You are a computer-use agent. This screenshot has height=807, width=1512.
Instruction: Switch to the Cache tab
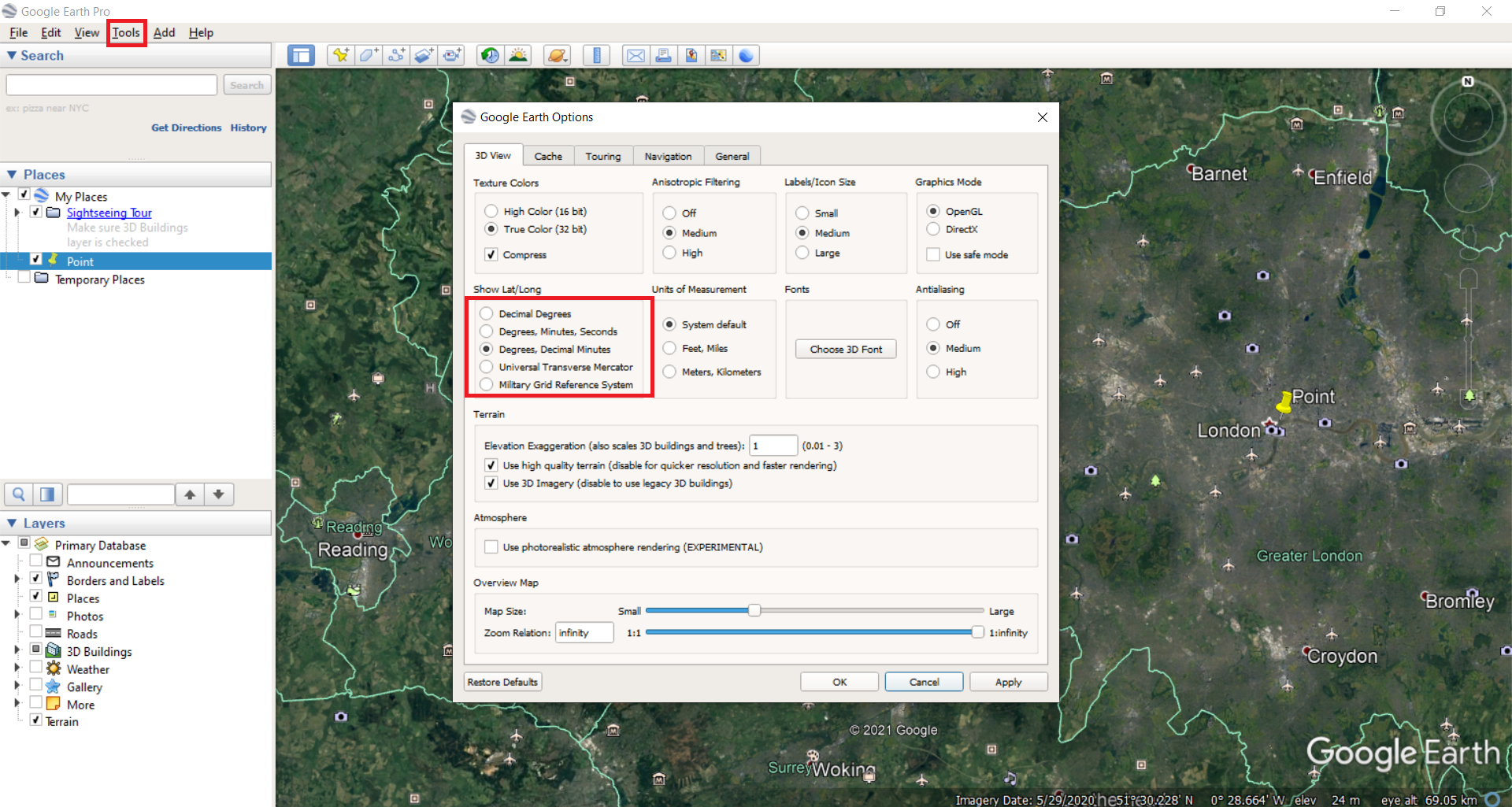click(x=548, y=156)
